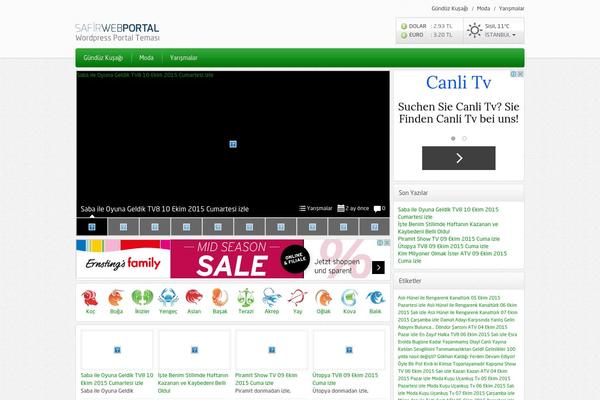The width and height of the screenshot is (600, 400).
Task: Open the Boğa zodiac sign icon
Action: [x=116, y=298]
